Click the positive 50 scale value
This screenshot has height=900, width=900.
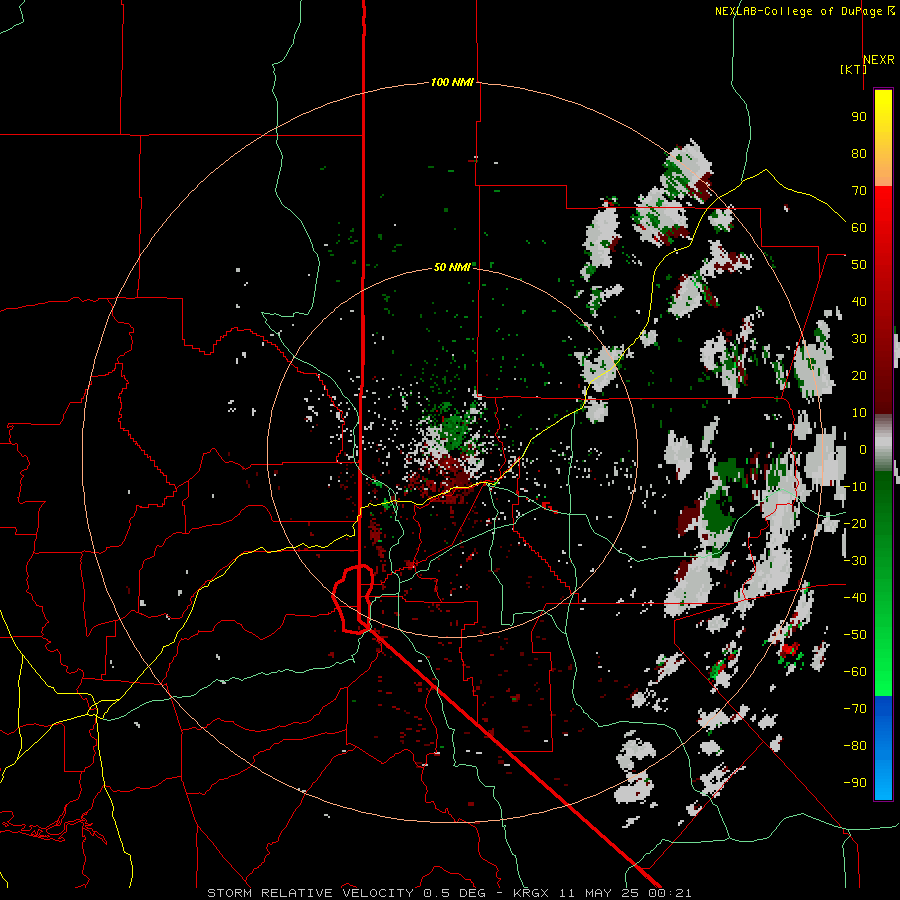859,265
